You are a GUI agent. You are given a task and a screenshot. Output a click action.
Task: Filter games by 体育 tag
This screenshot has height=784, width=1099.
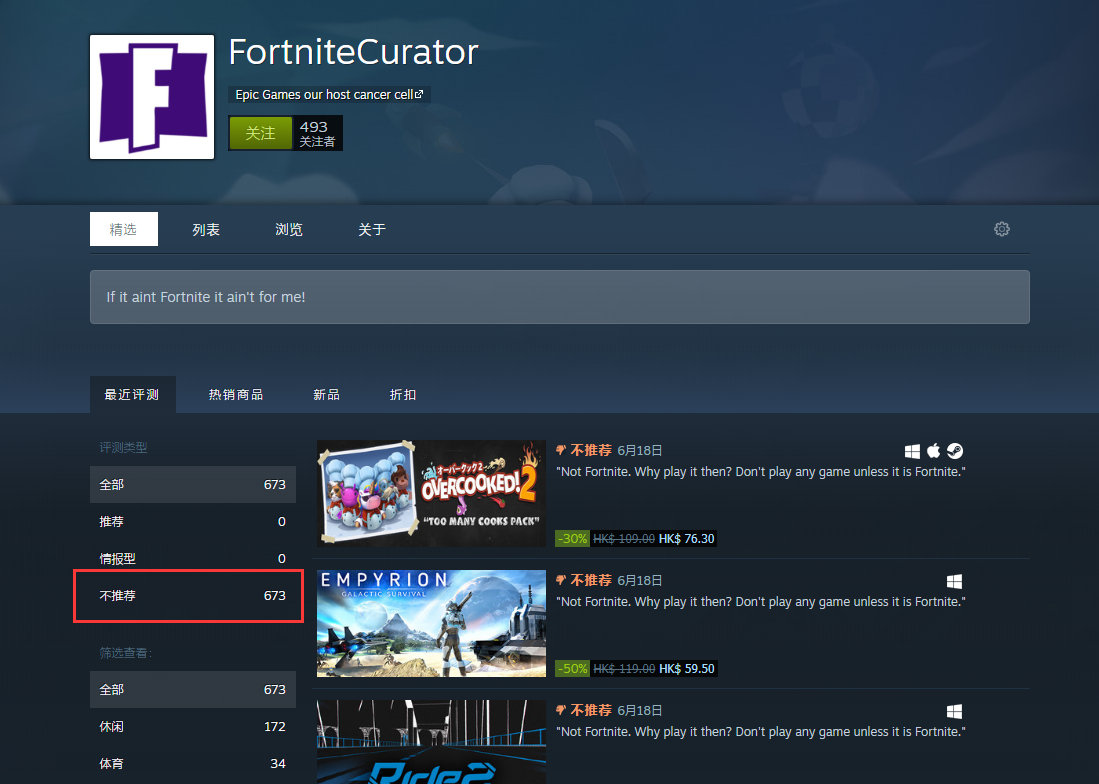[x=193, y=764]
